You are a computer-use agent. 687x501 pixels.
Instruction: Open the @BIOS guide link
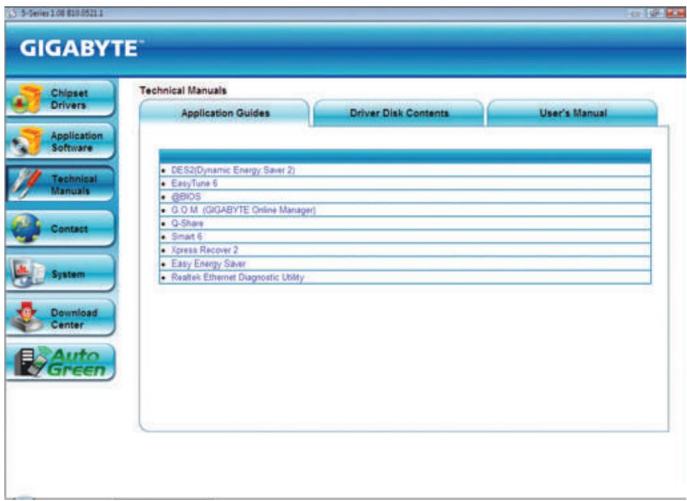tap(186, 197)
